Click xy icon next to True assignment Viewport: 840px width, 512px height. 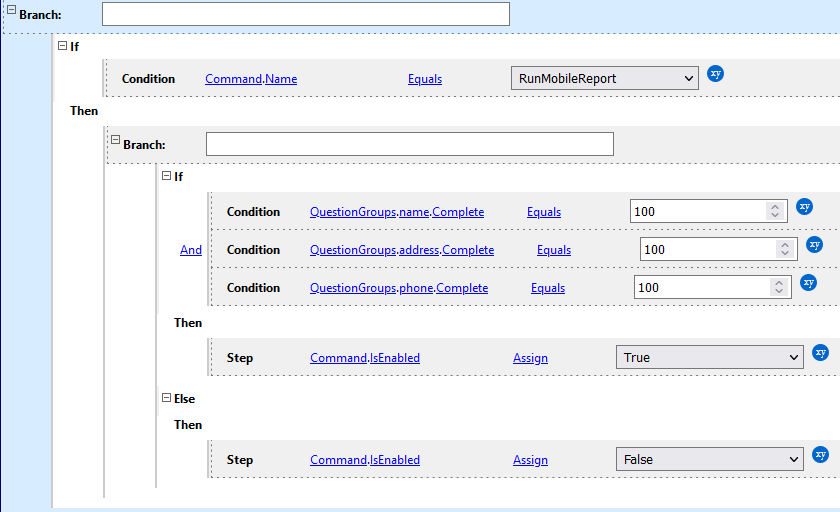coord(820,353)
